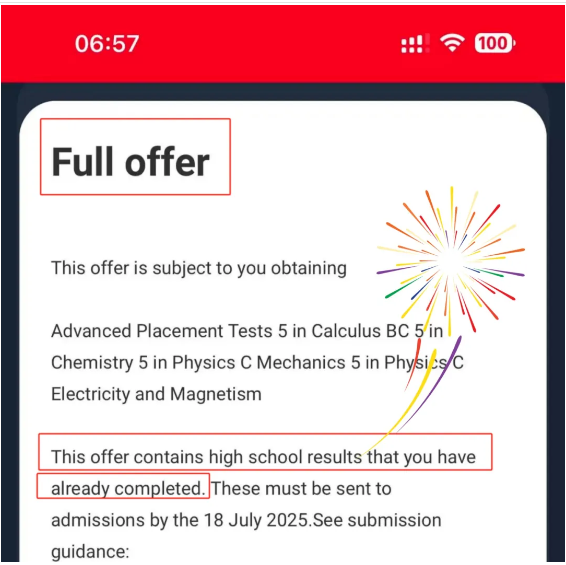Click the line 'Advanced Placement Tests 5 in Calculus BC'

click(x=230, y=331)
